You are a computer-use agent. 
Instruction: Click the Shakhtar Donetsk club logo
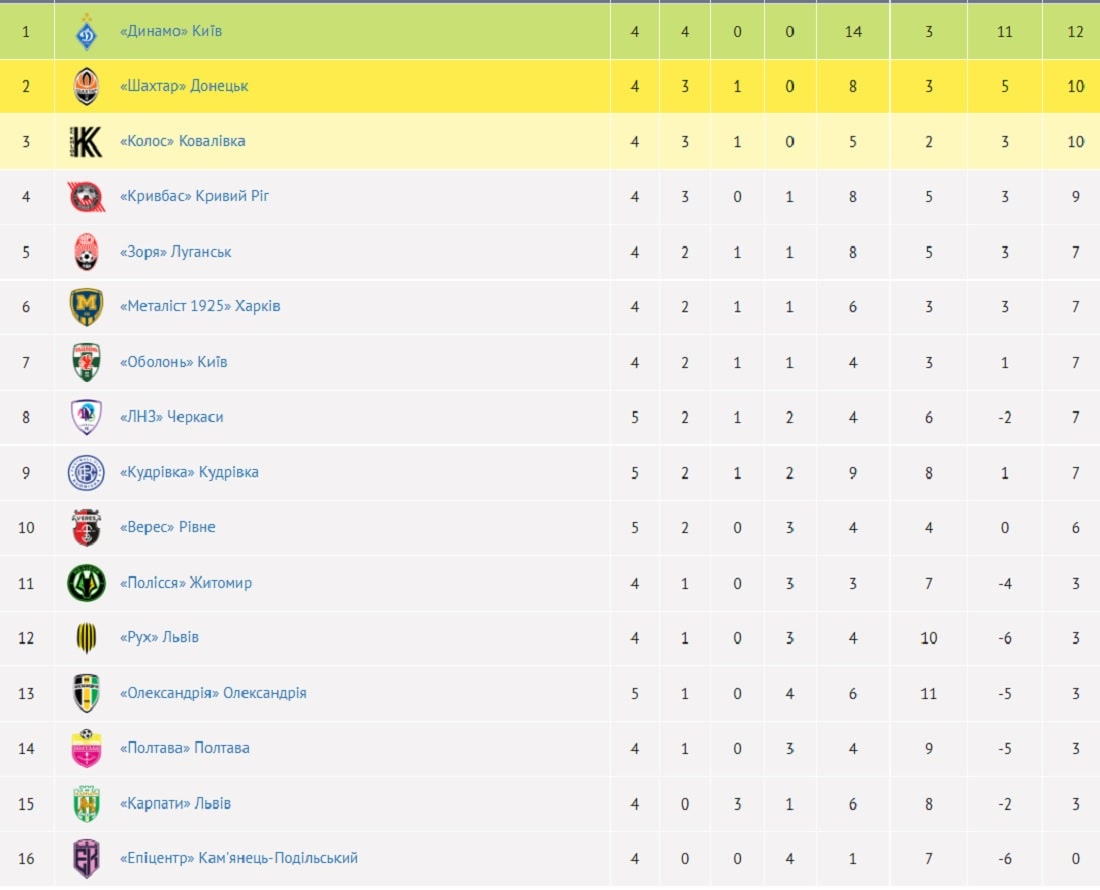click(86, 86)
